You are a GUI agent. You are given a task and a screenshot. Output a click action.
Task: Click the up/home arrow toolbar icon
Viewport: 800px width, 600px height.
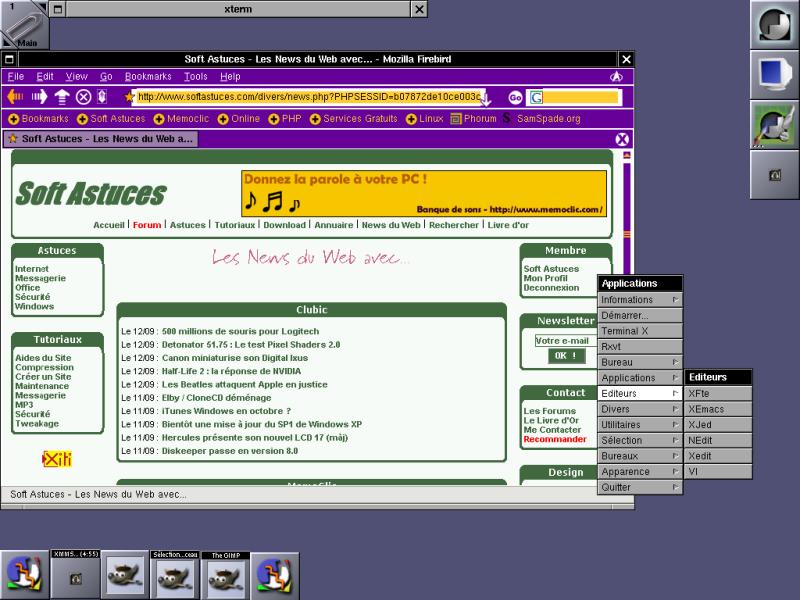click(62, 96)
